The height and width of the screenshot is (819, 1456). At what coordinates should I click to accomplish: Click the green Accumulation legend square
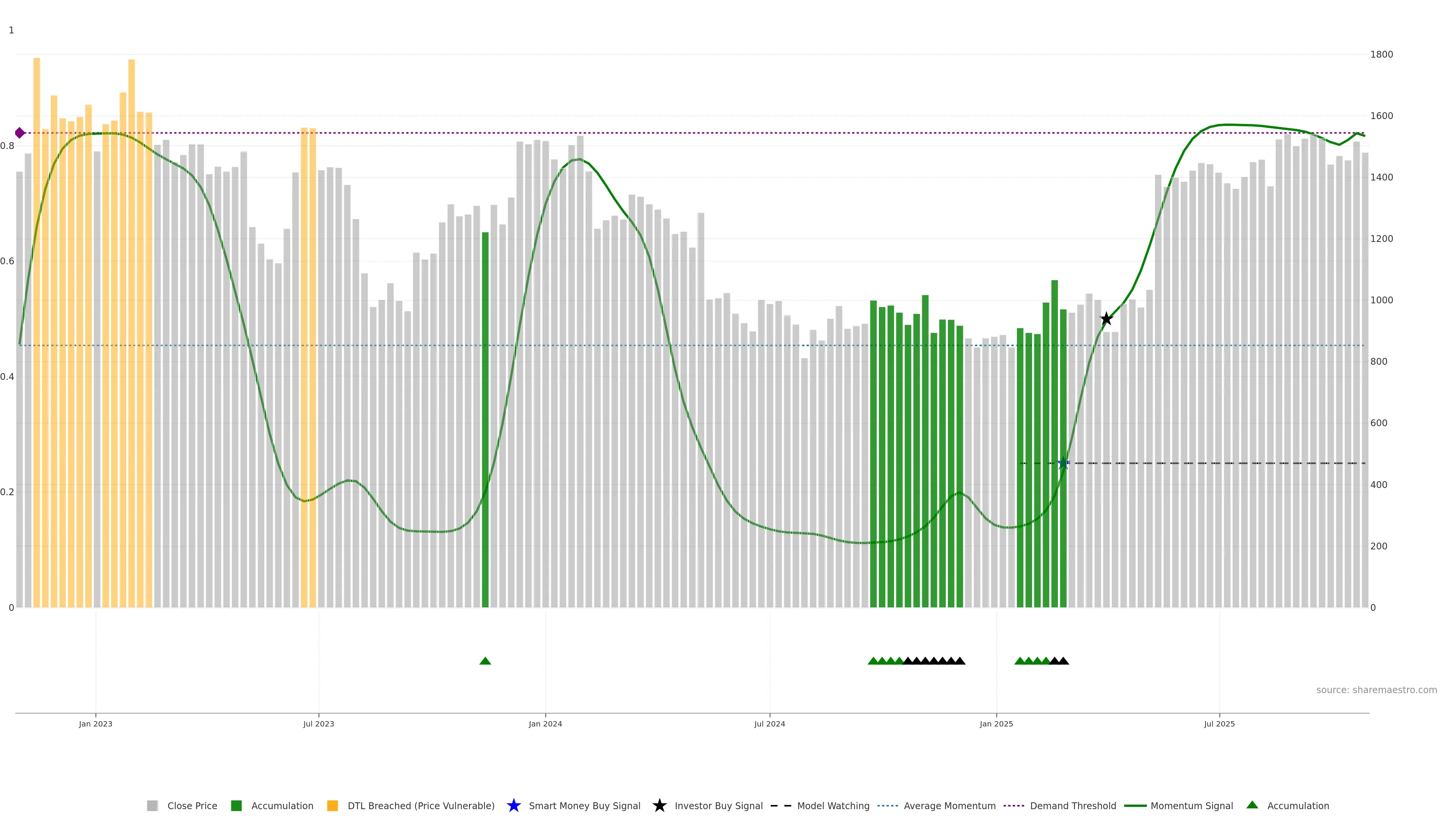click(236, 805)
